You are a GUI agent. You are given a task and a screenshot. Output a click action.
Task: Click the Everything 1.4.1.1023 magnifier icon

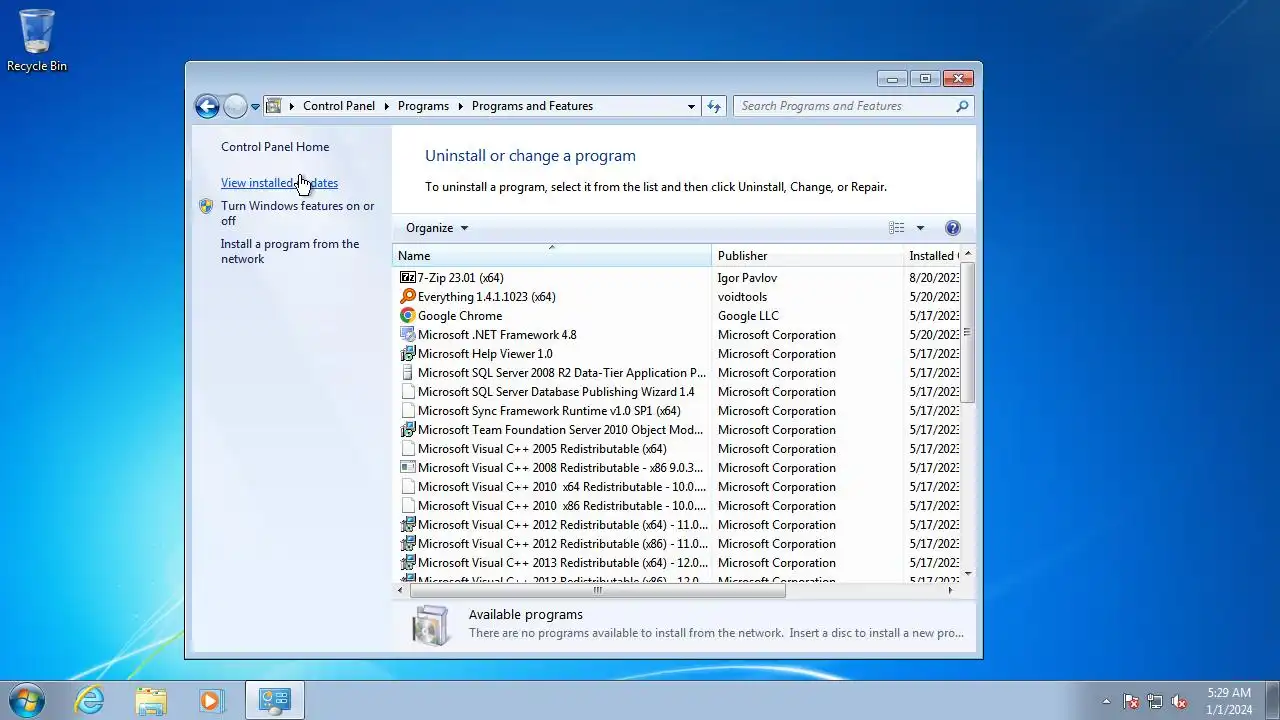[407, 296]
